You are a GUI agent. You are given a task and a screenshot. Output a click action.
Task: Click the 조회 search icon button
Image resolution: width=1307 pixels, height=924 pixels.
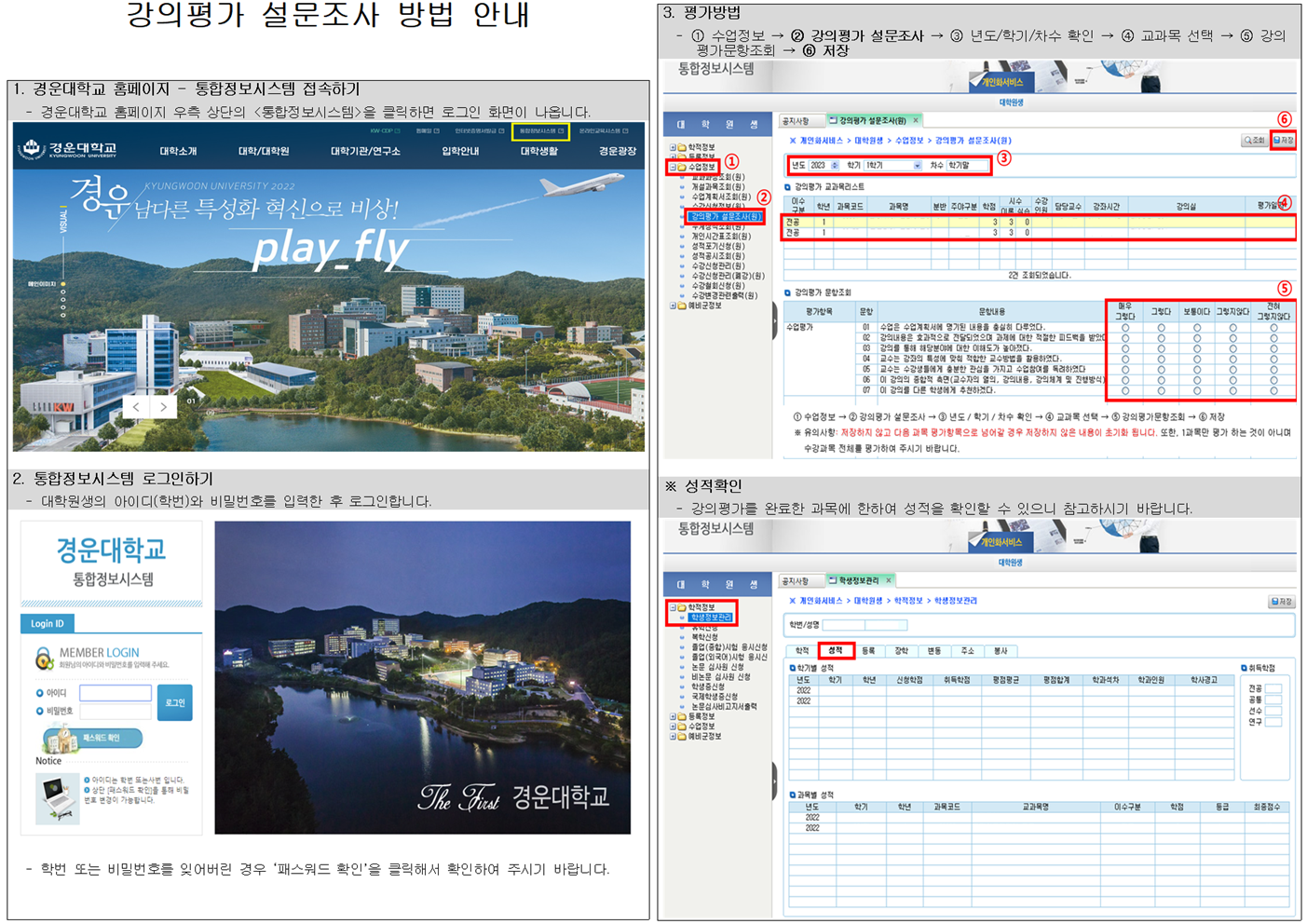point(1253,141)
